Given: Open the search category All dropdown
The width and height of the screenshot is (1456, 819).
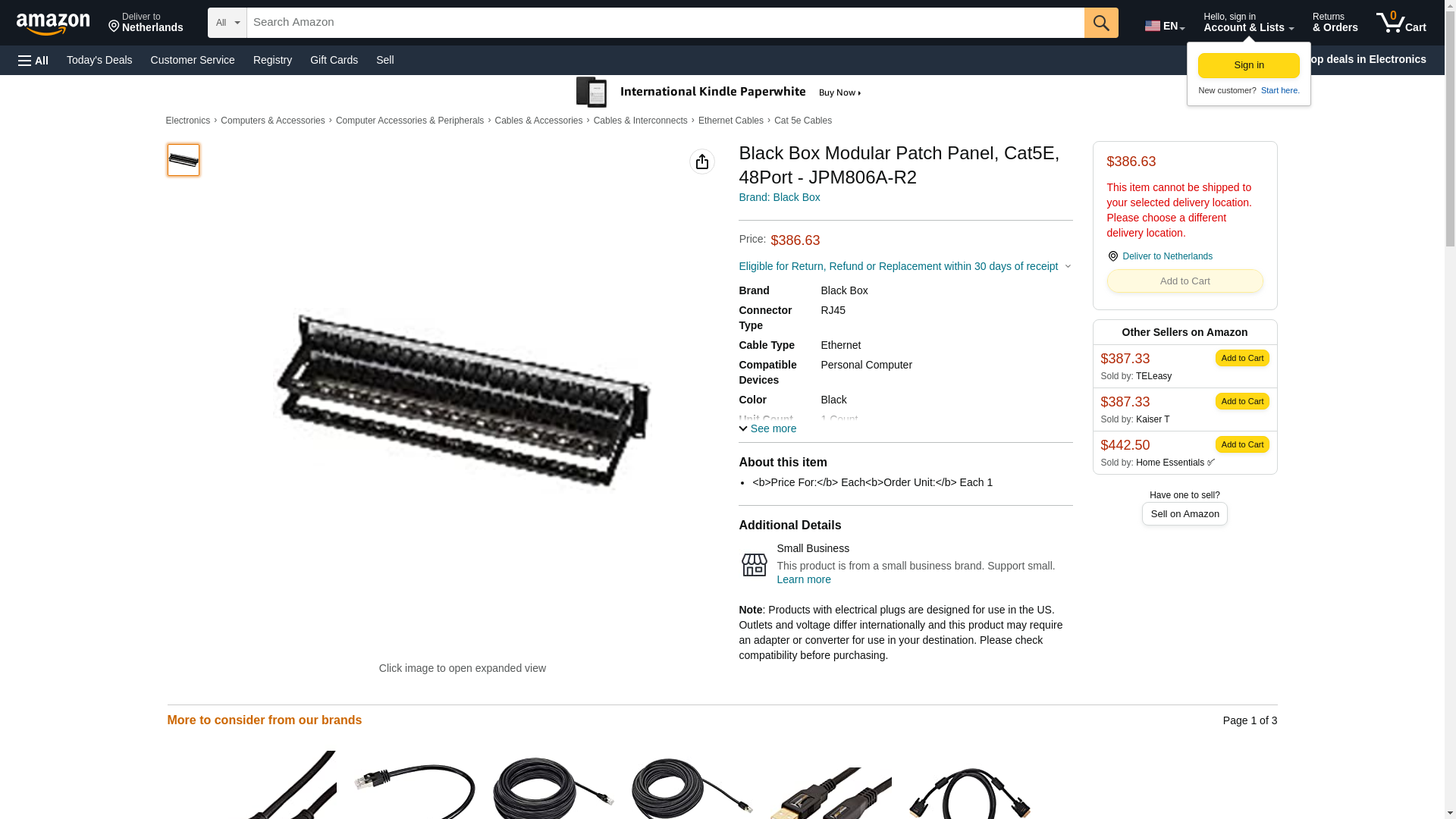Looking at the screenshot, I should (x=227, y=23).
